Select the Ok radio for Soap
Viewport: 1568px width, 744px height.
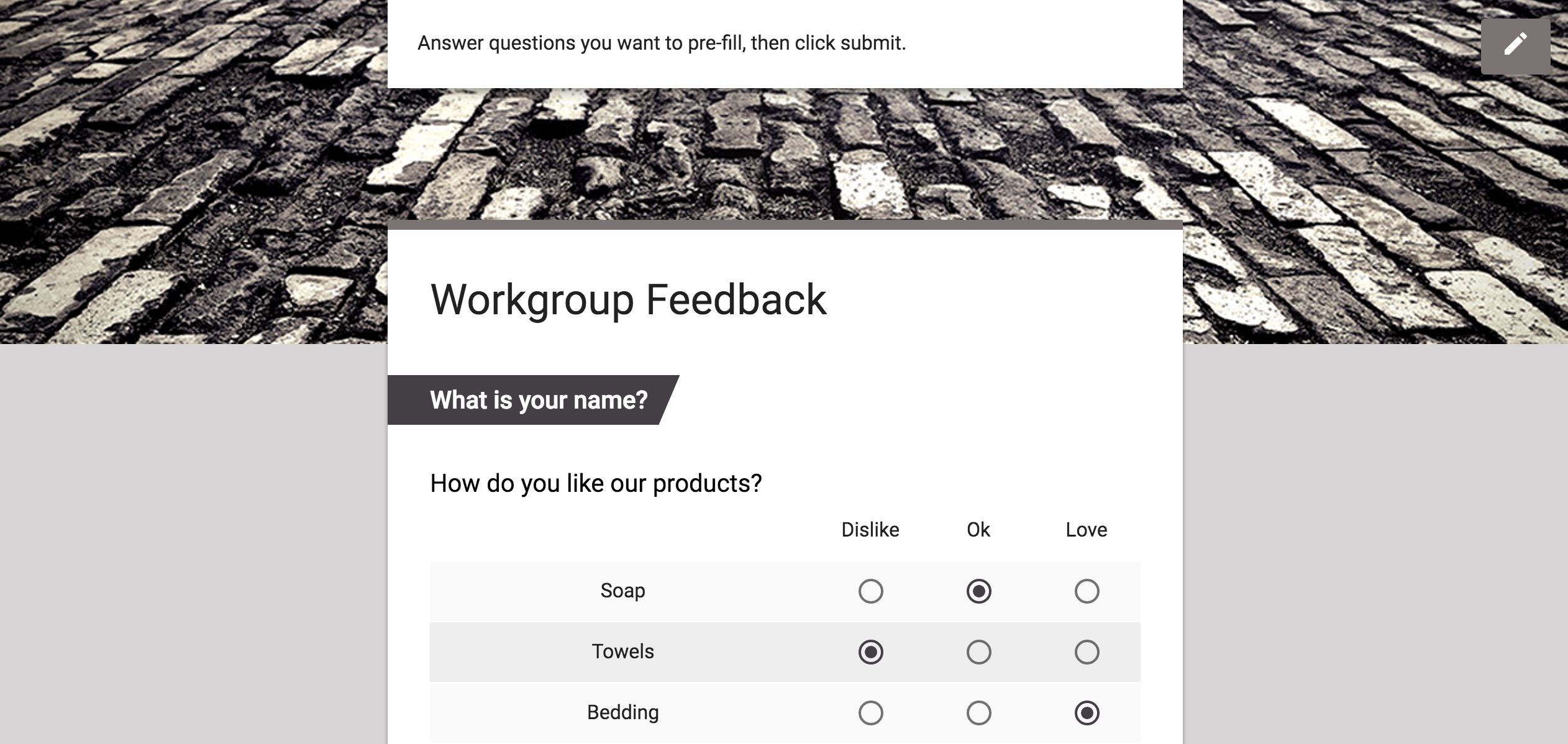[x=978, y=591]
